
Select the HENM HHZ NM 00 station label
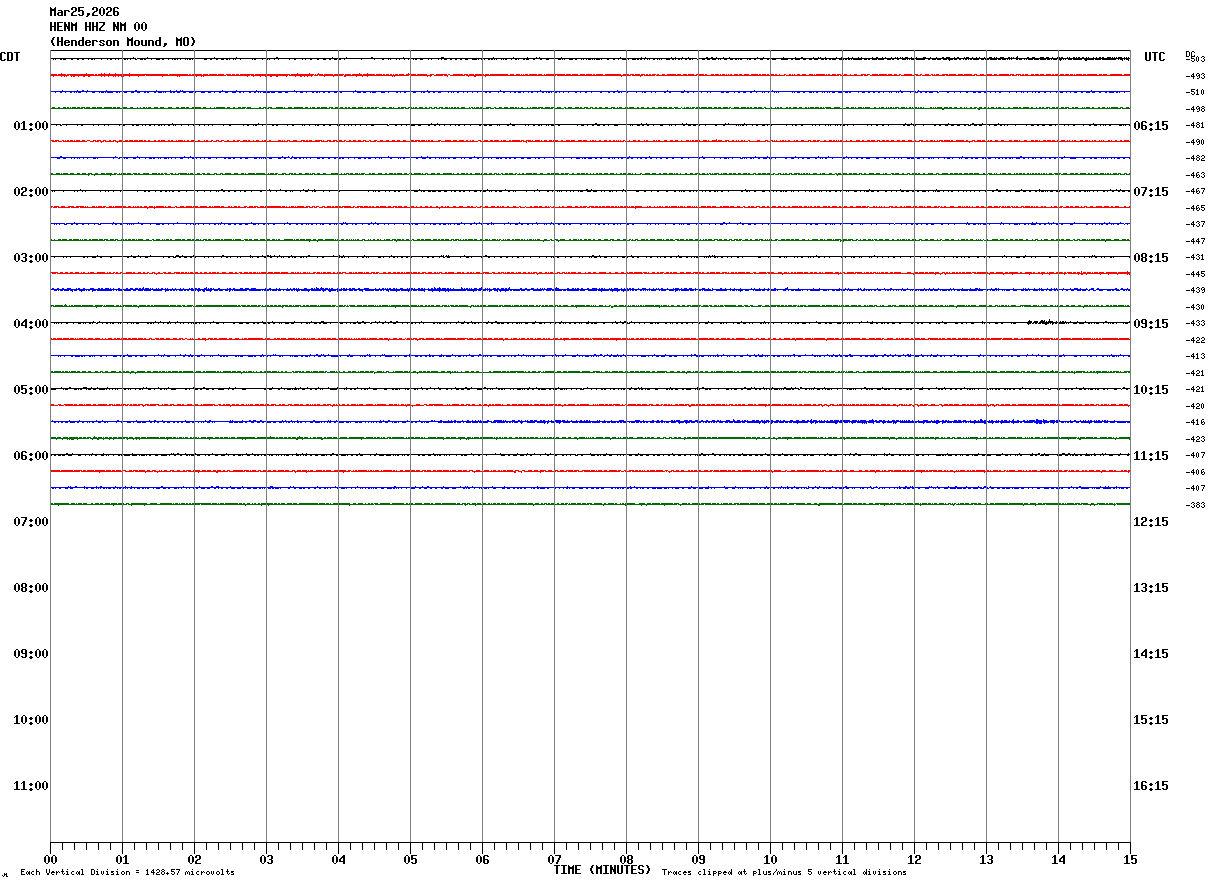98,27
